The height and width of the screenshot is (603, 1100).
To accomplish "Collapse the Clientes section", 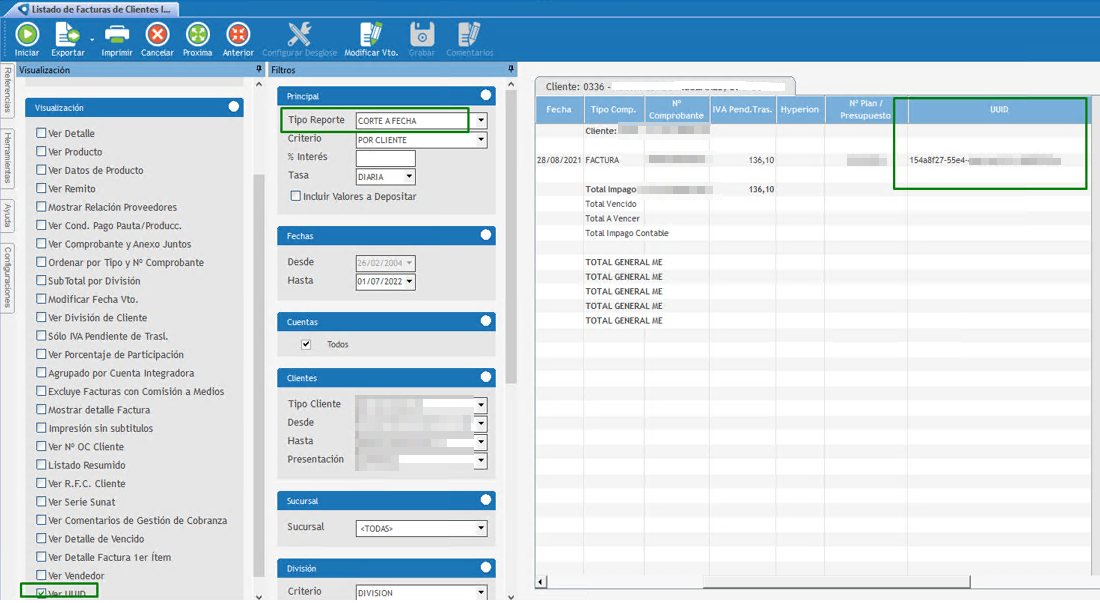I will click(485, 377).
